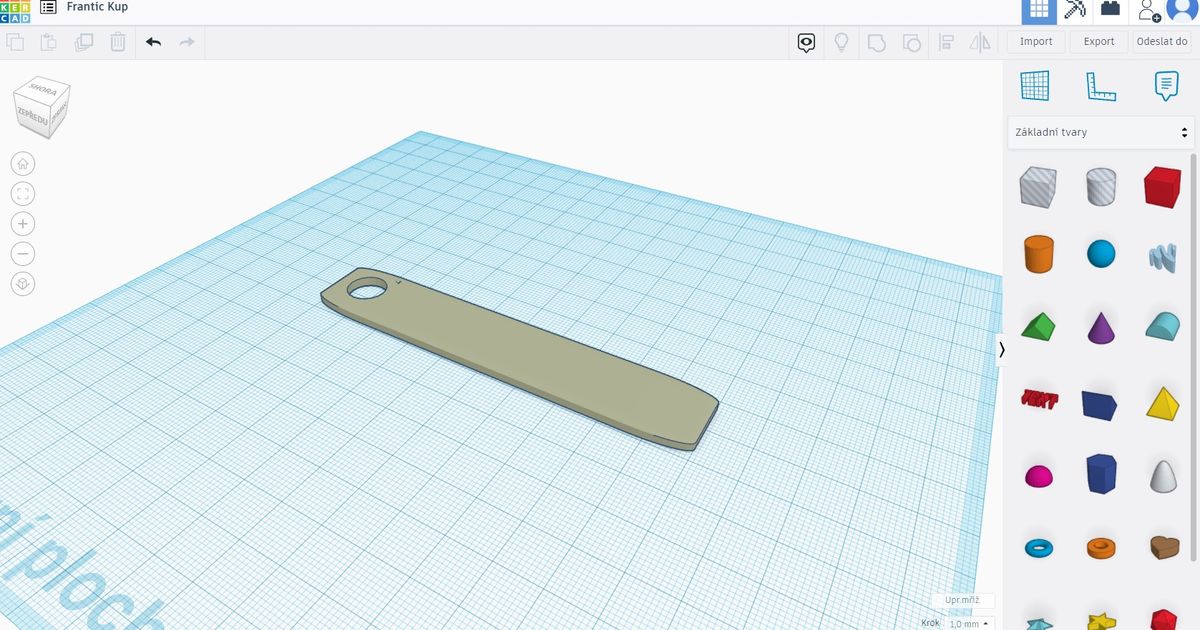The height and width of the screenshot is (630, 1200).
Task: Click the Export button
Action: pos(1098,41)
